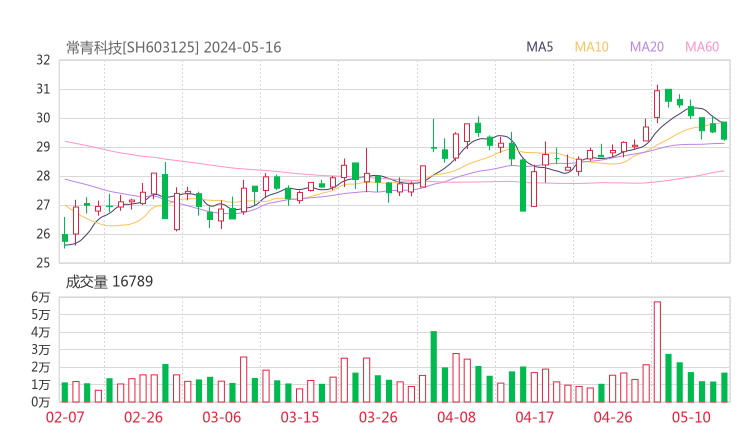Image resolution: width=740 pixels, height=440 pixels.
Task: Click the 03-26 date axis label
Action: coord(378,417)
